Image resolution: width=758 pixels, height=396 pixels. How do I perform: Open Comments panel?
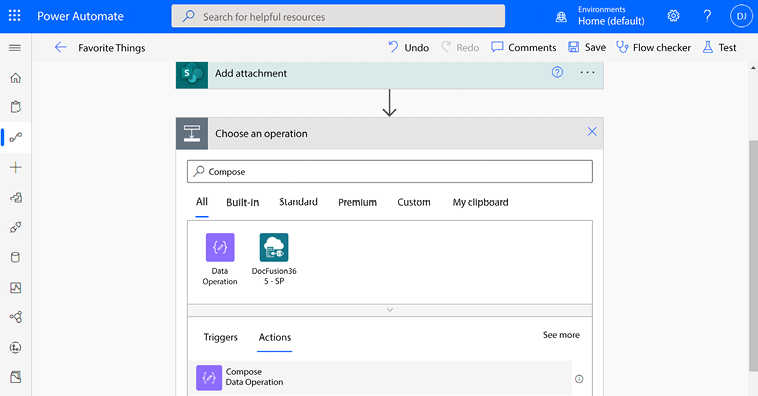524,47
